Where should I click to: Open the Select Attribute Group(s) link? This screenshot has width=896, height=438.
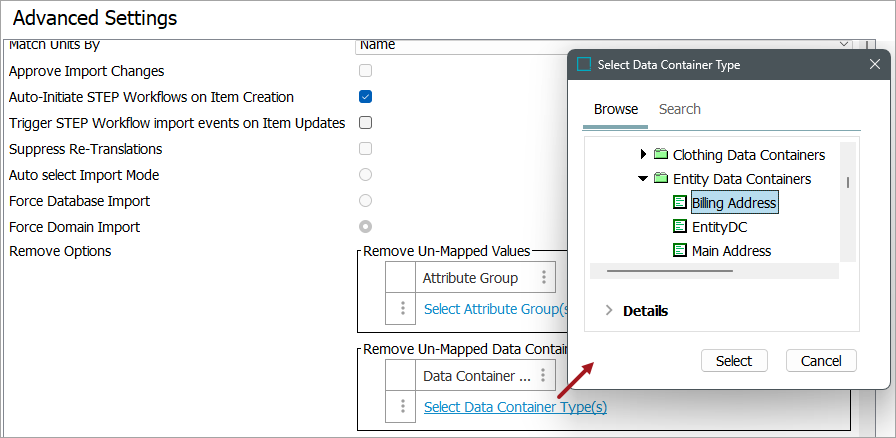tap(496, 309)
